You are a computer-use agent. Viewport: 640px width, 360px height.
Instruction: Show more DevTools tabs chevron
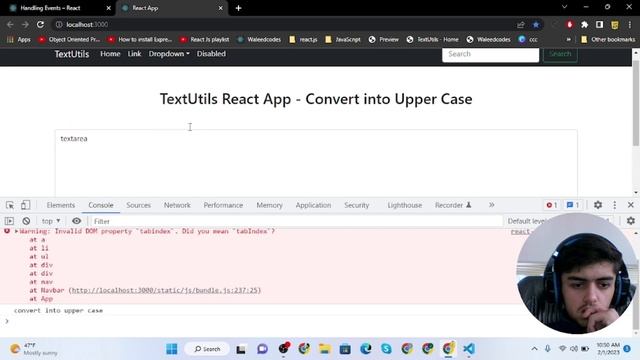[491, 205]
